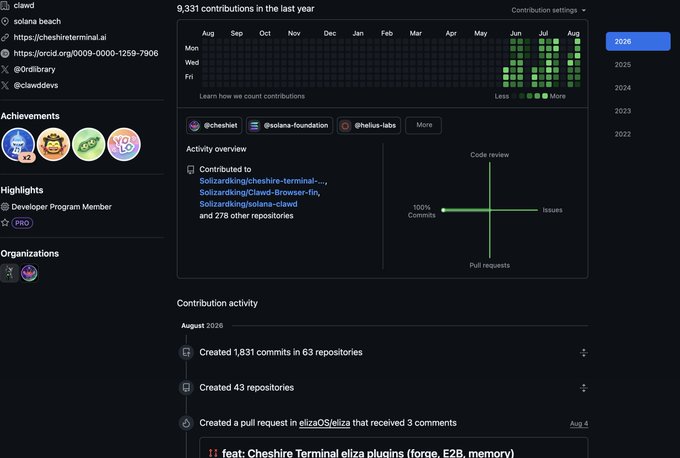This screenshot has width=680, height=458.
Task: Open the orcid.org profile link
Action: (x=86, y=53)
